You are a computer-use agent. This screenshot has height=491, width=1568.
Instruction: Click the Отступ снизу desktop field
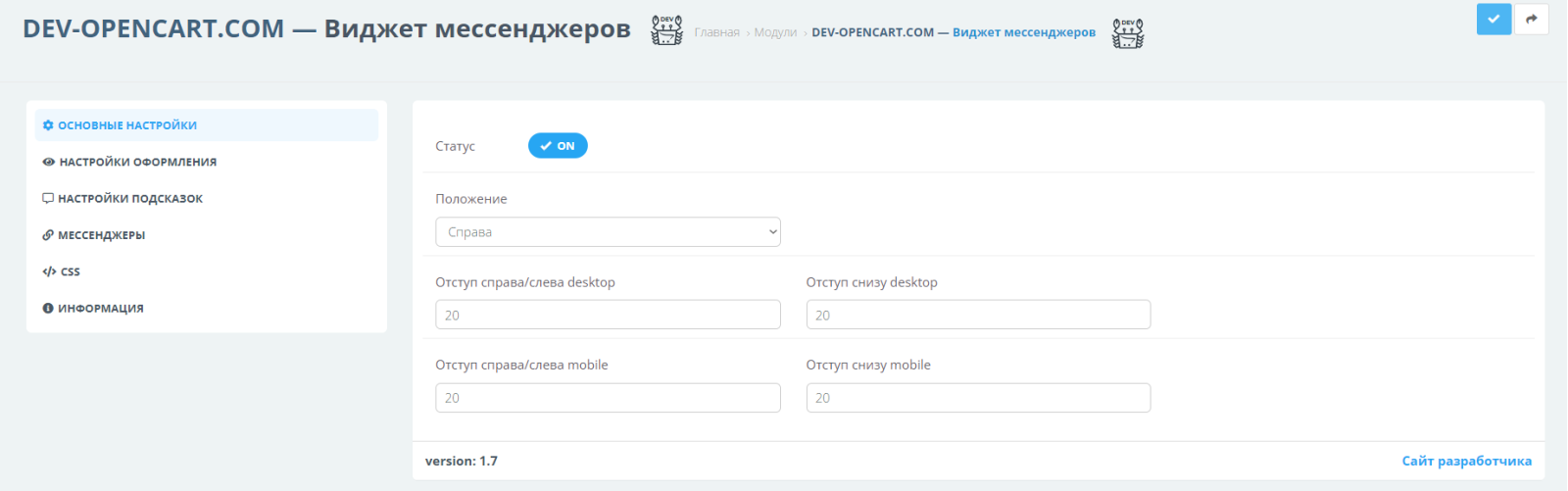point(978,315)
